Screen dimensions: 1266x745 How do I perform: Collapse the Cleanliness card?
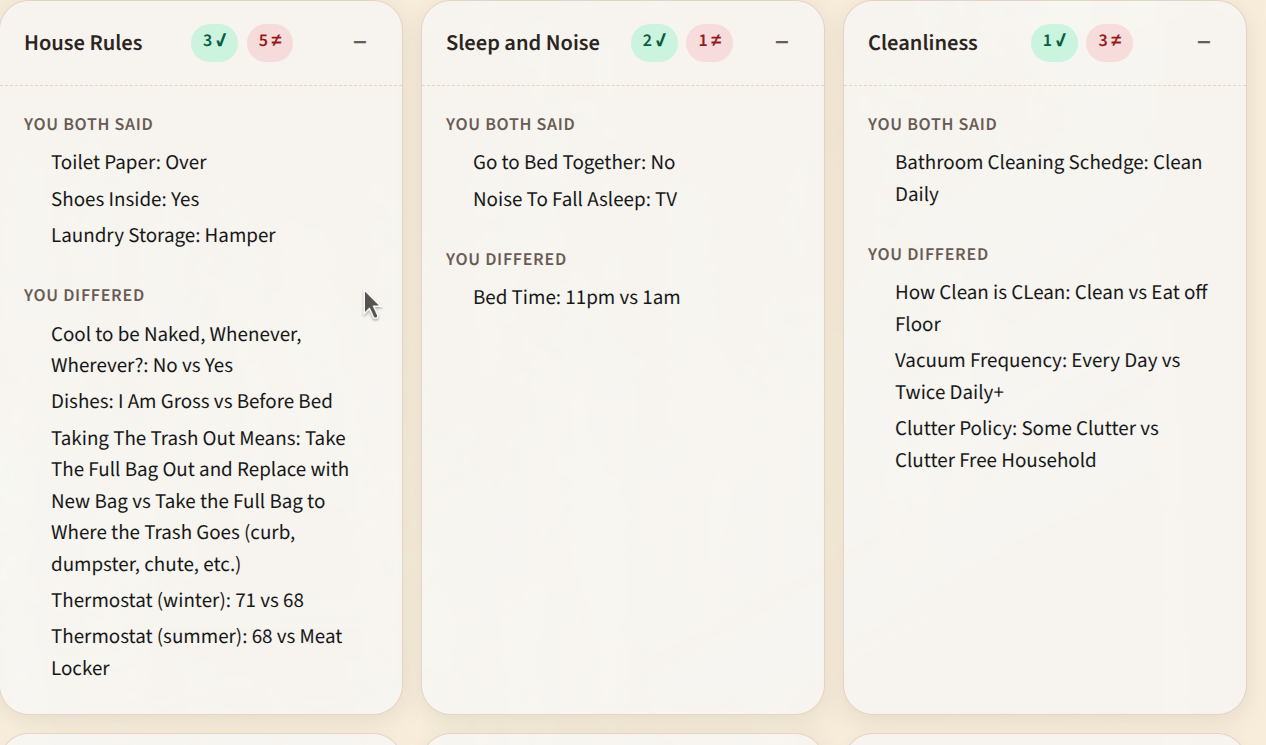click(x=1204, y=42)
